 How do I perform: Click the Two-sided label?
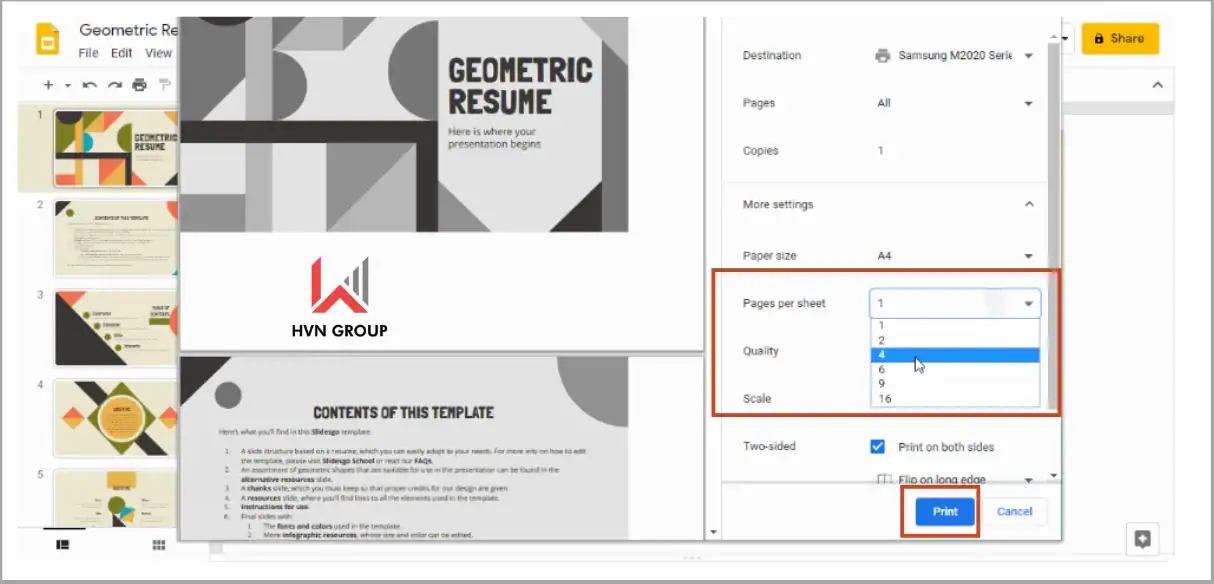click(769, 446)
